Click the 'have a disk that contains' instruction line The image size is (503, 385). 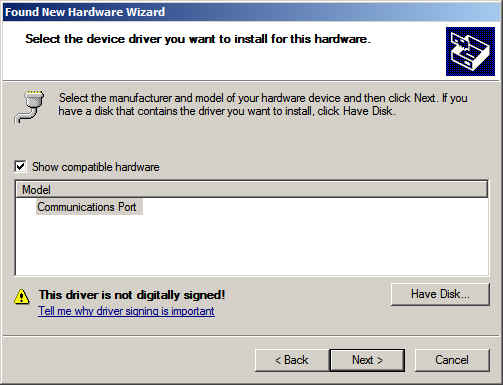[227, 111]
